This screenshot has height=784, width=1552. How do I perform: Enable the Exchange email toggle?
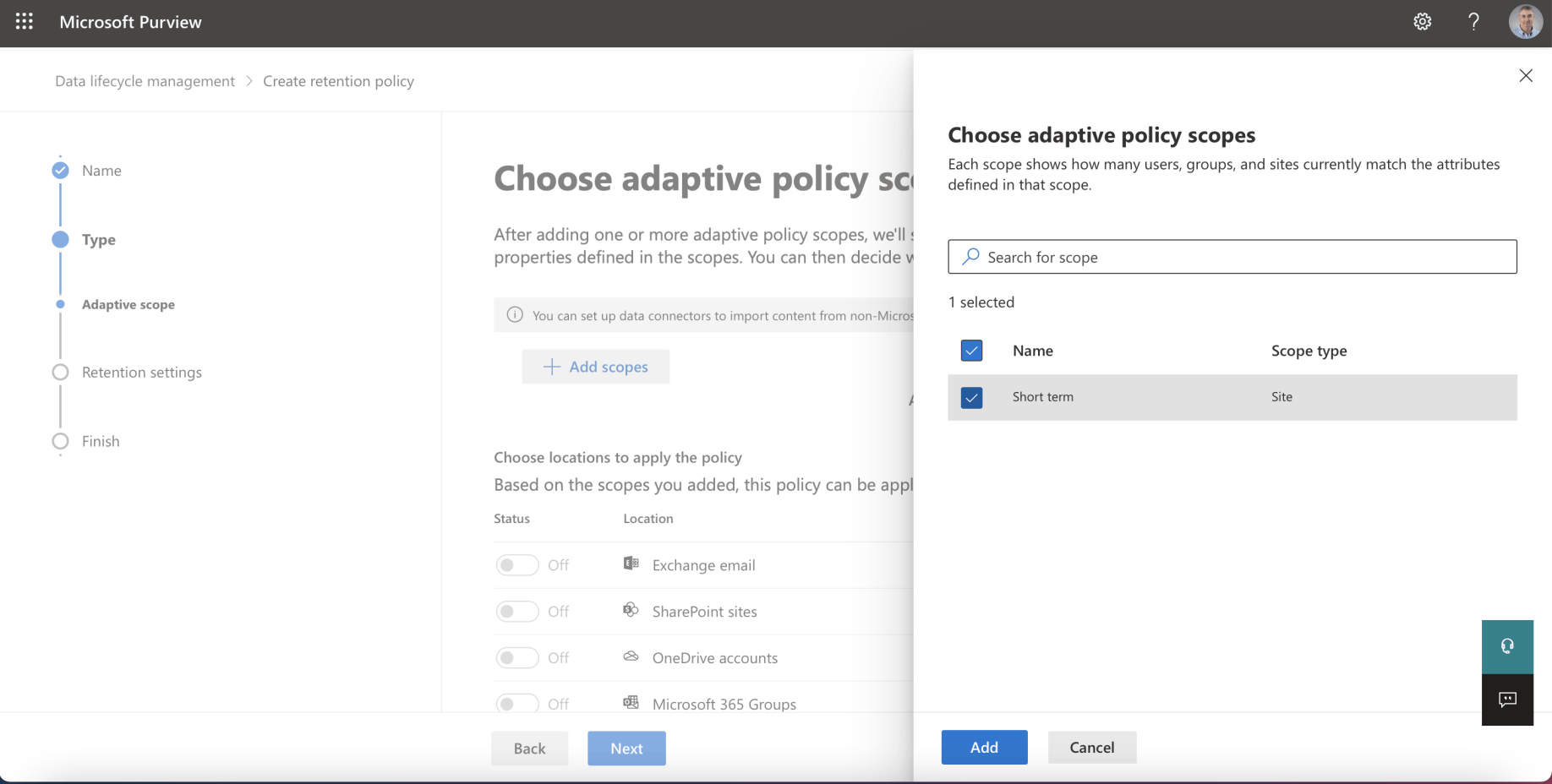tap(516, 565)
